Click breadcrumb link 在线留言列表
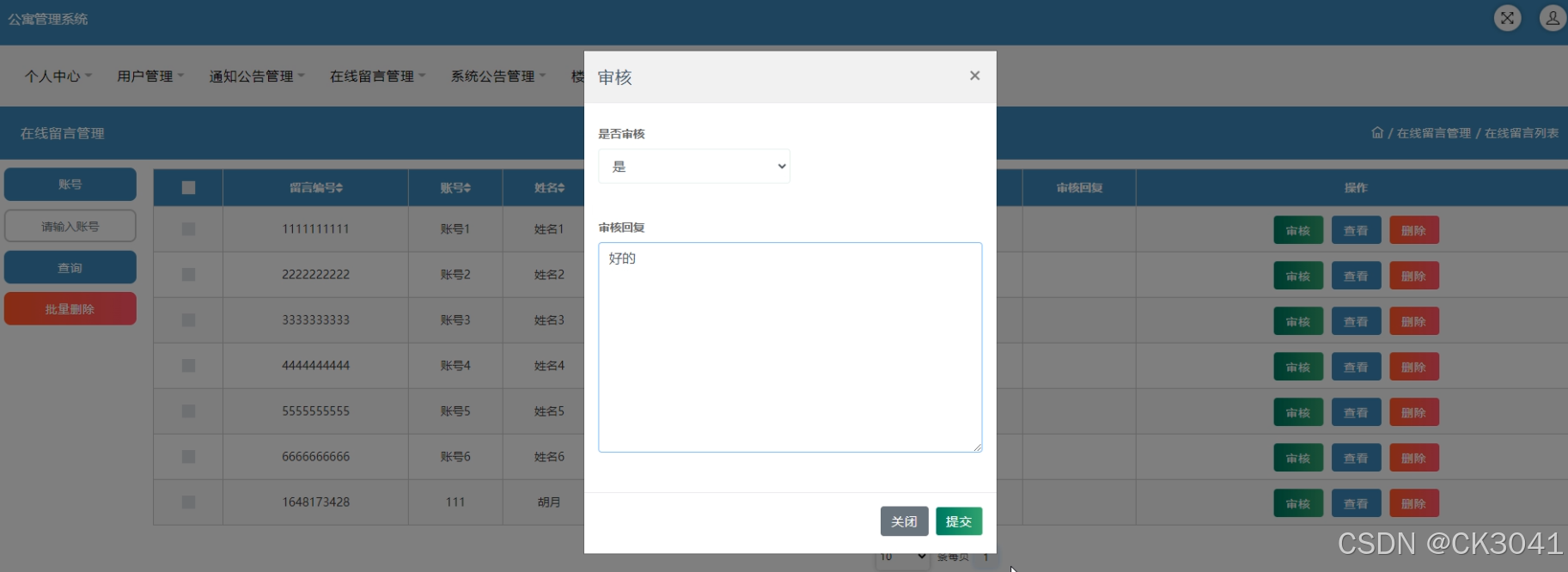Screen dimensions: 1568x572 pos(1522,133)
